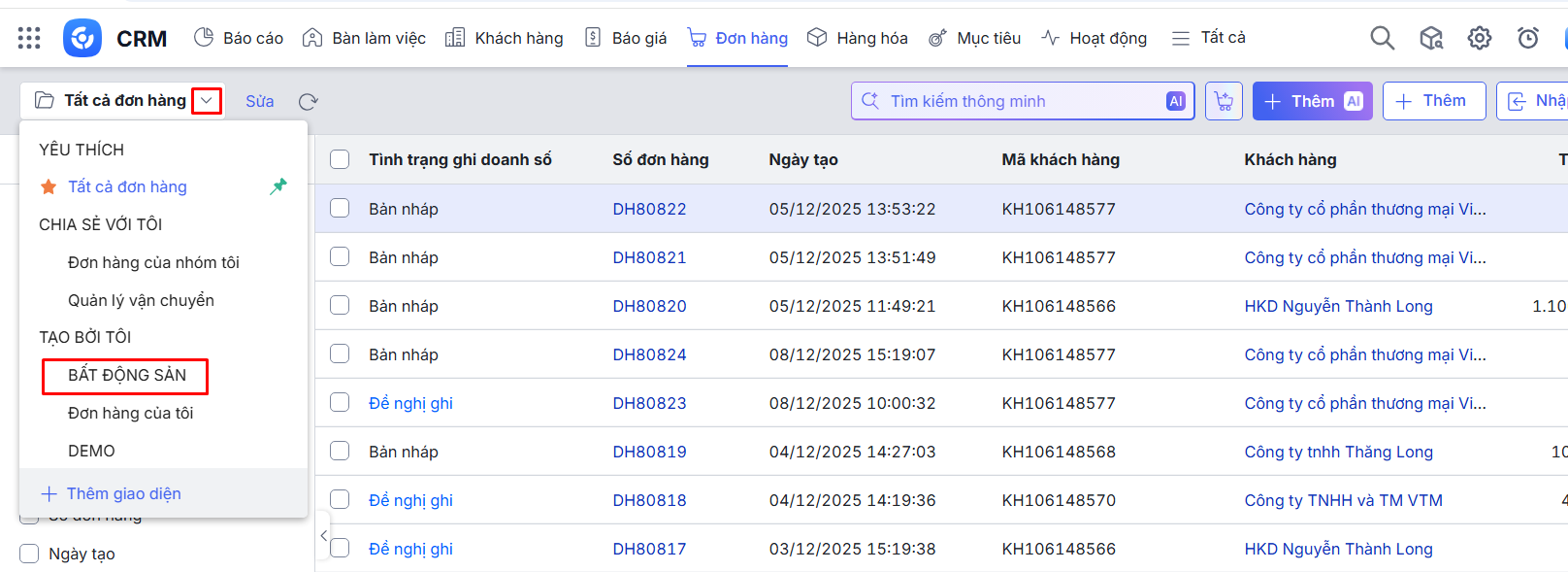Open the Tất cả menu in navigation
The image size is (1568, 572).
(x=1208, y=38)
